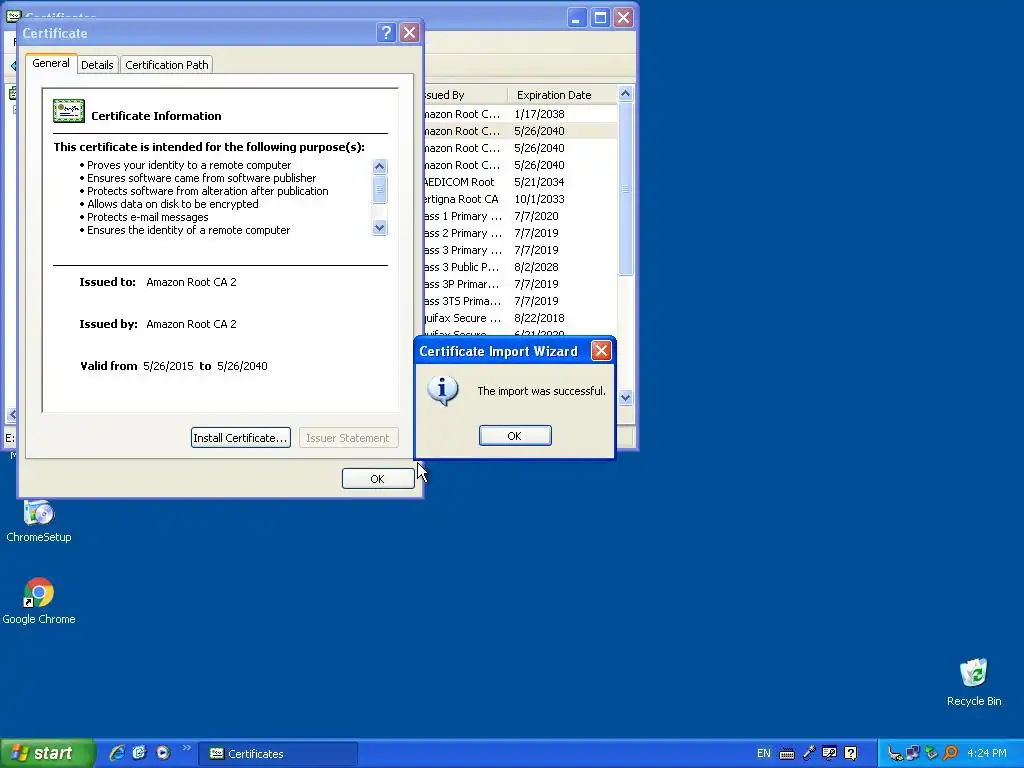Expand the Quick Launch overflow chevron
Image resolution: width=1024 pixels, height=768 pixels.
(x=187, y=748)
